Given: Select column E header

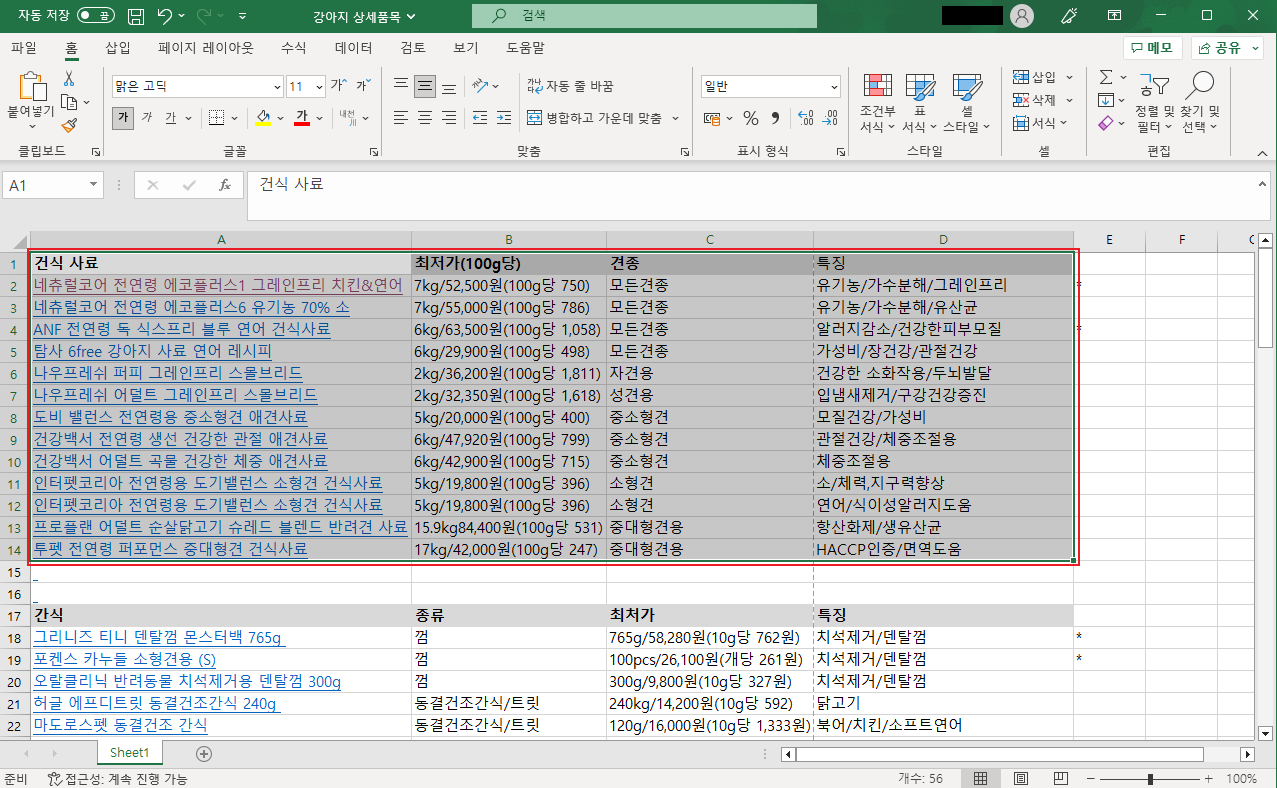Looking at the screenshot, I should (1109, 239).
